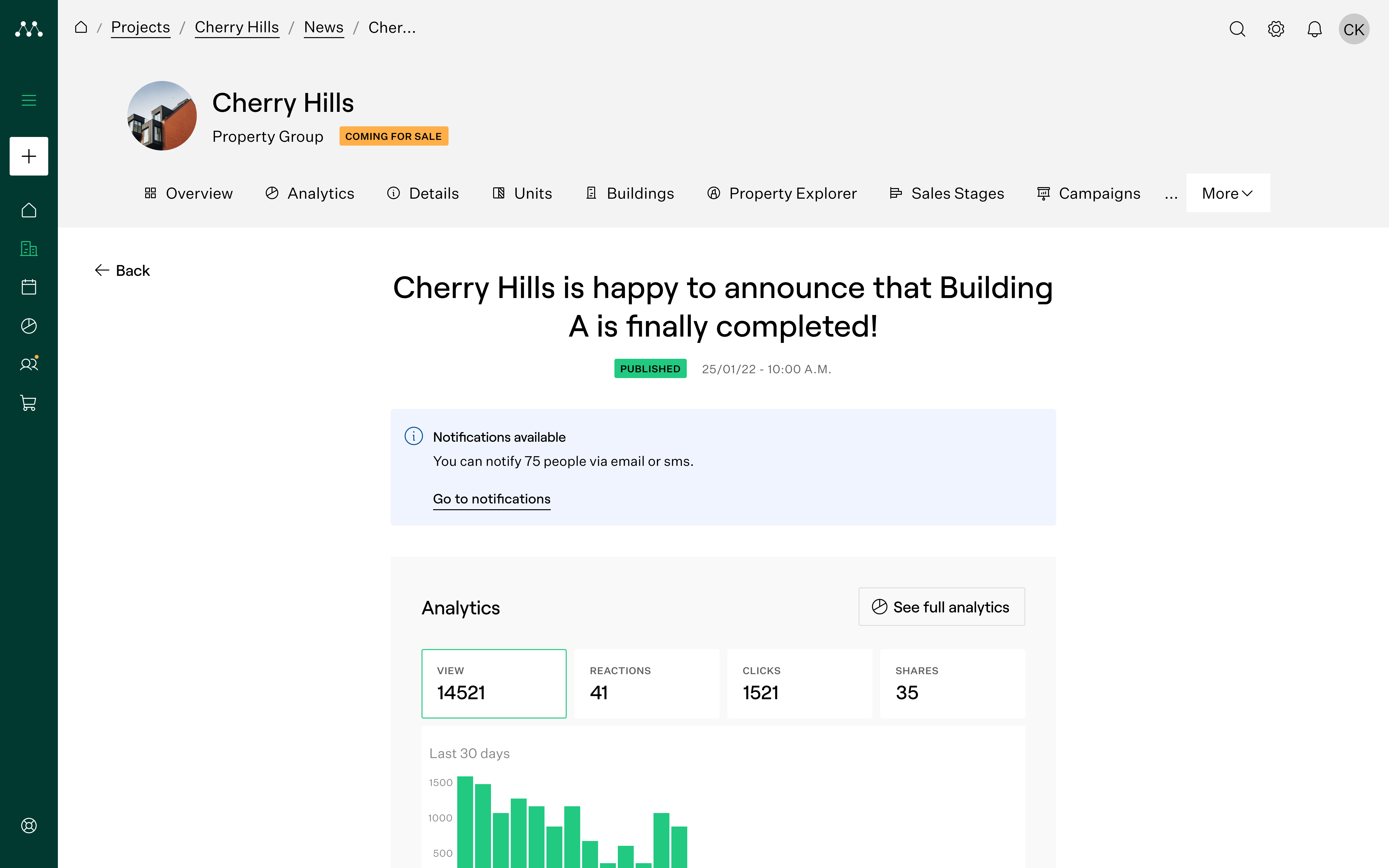Open the sidebar buildings projects icon
This screenshot has width=1389, height=868.
pos(29,249)
